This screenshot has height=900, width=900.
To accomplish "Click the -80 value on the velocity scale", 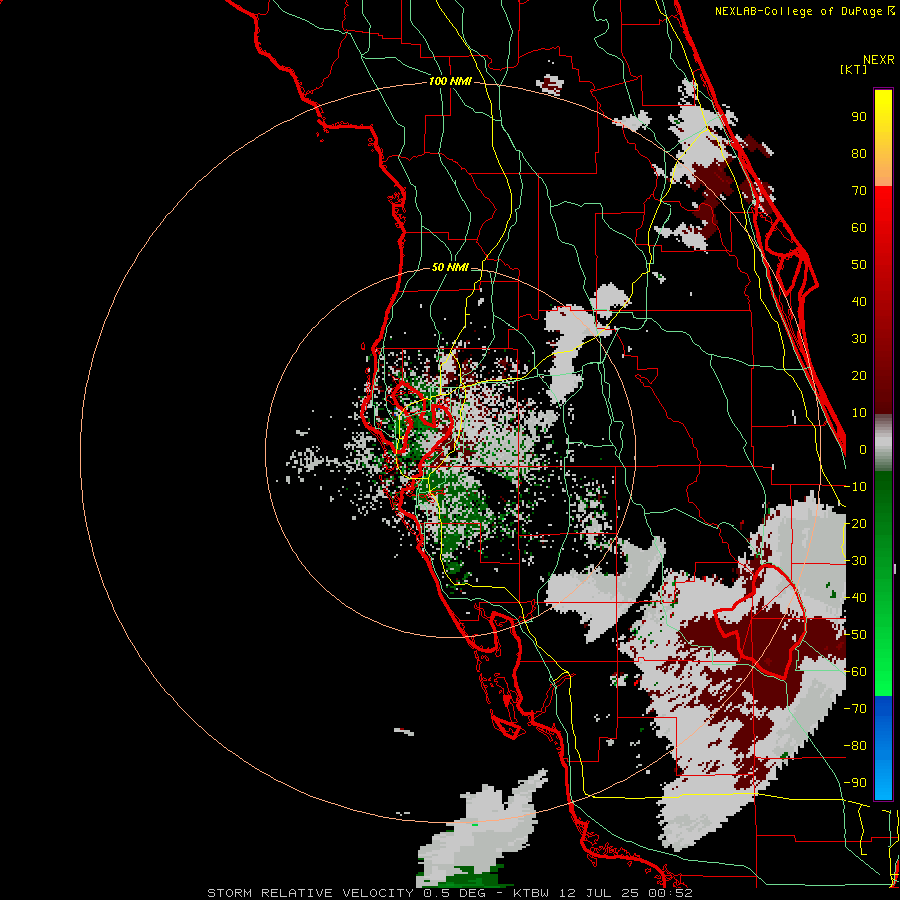I will [x=855, y=746].
